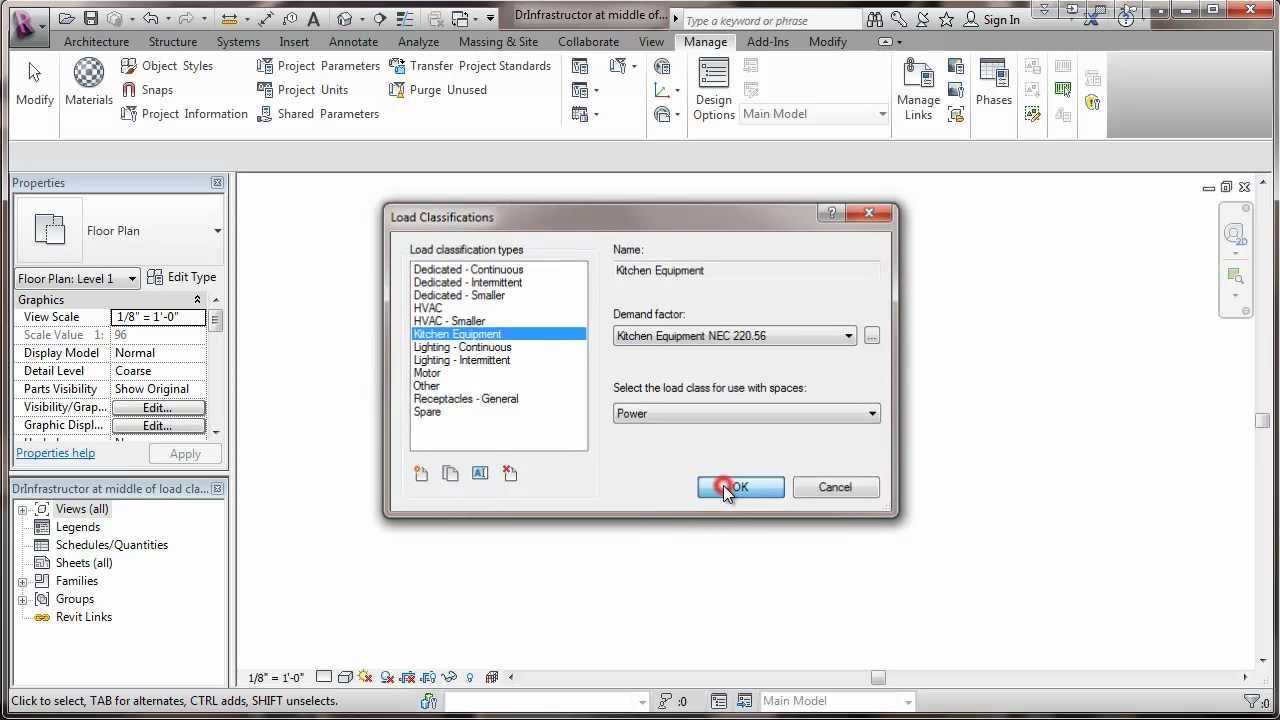This screenshot has width=1280, height=720.
Task: Open Shared Parameters
Action: (x=318, y=114)
